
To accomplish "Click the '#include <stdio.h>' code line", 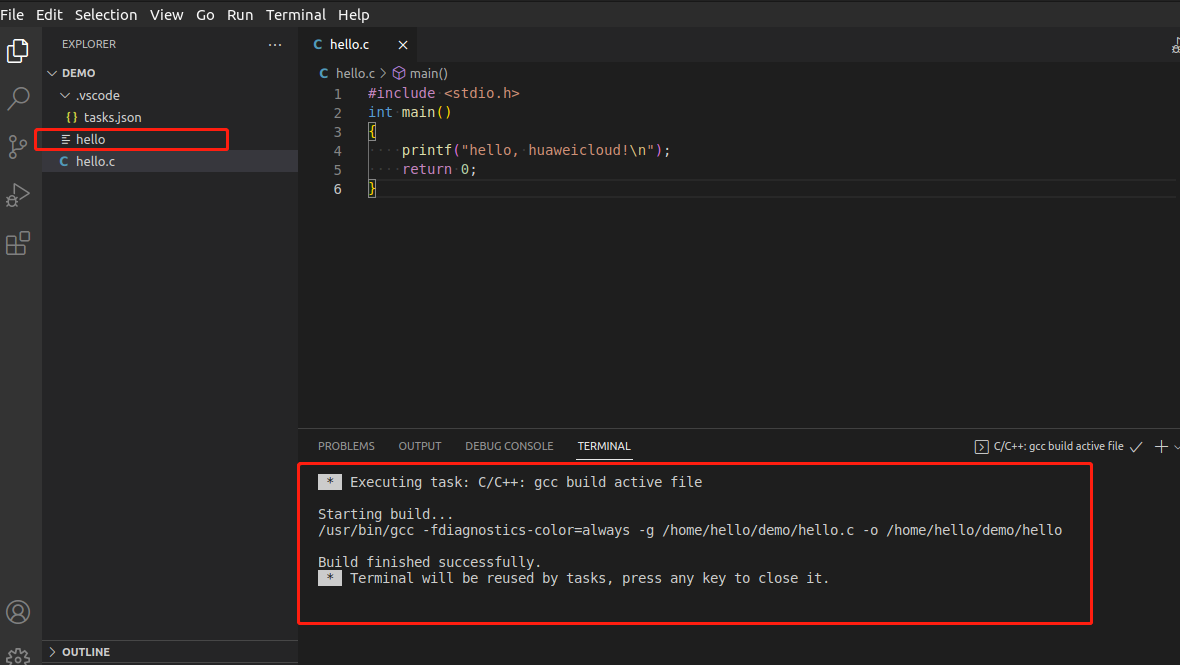I will coord(443,93).
